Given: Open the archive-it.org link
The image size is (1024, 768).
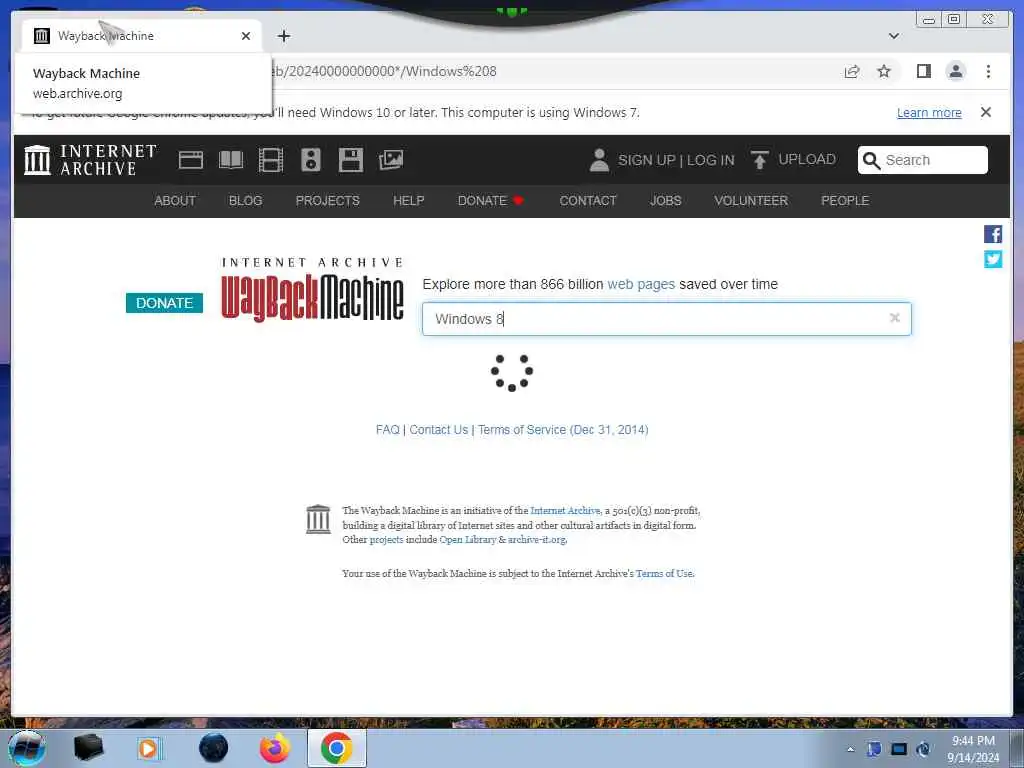Looking at the screenshot, I should (x=537, y=539).
